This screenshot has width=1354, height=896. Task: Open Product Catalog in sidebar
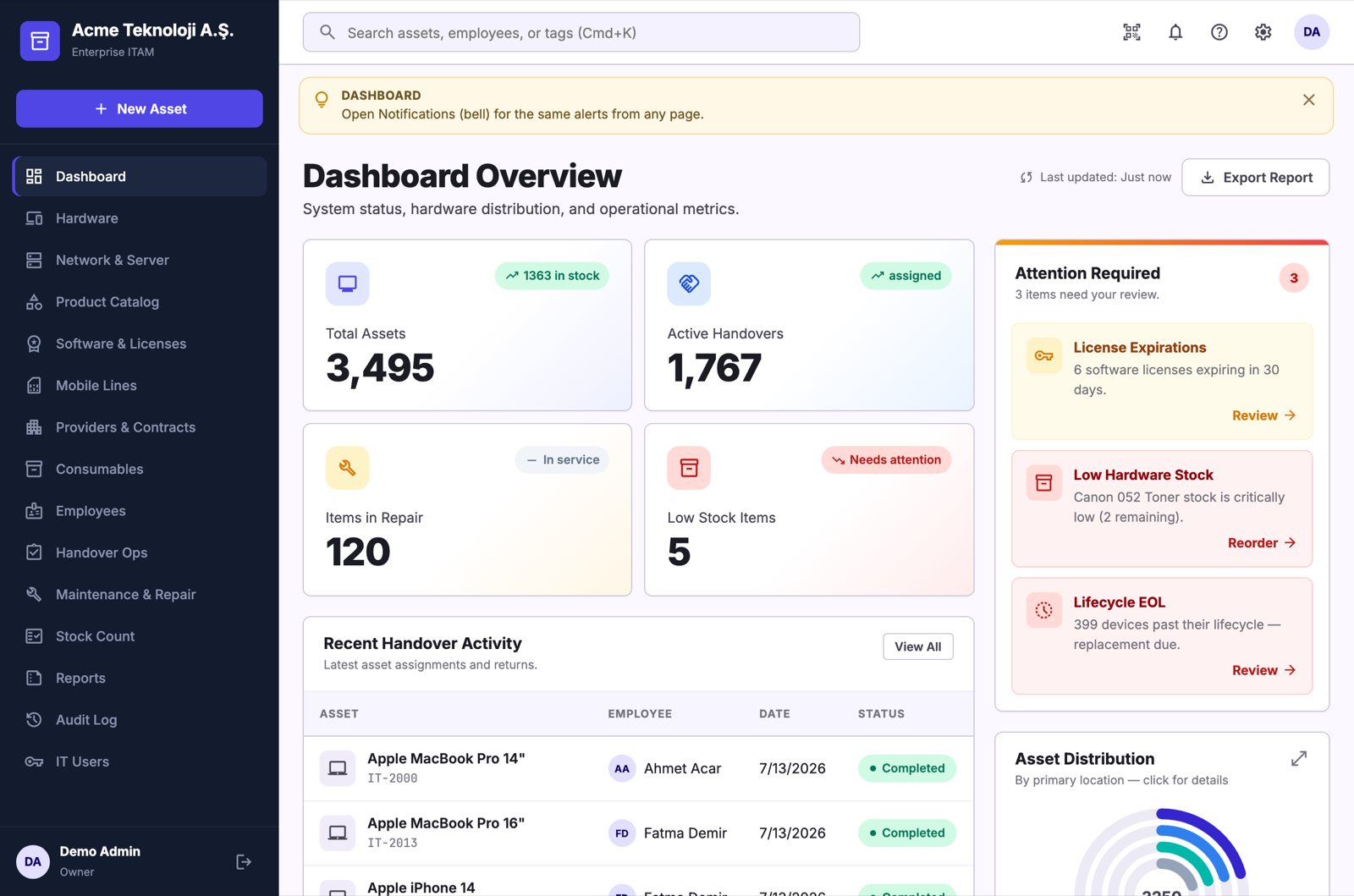pyautogui.click(x=140, y=302)
